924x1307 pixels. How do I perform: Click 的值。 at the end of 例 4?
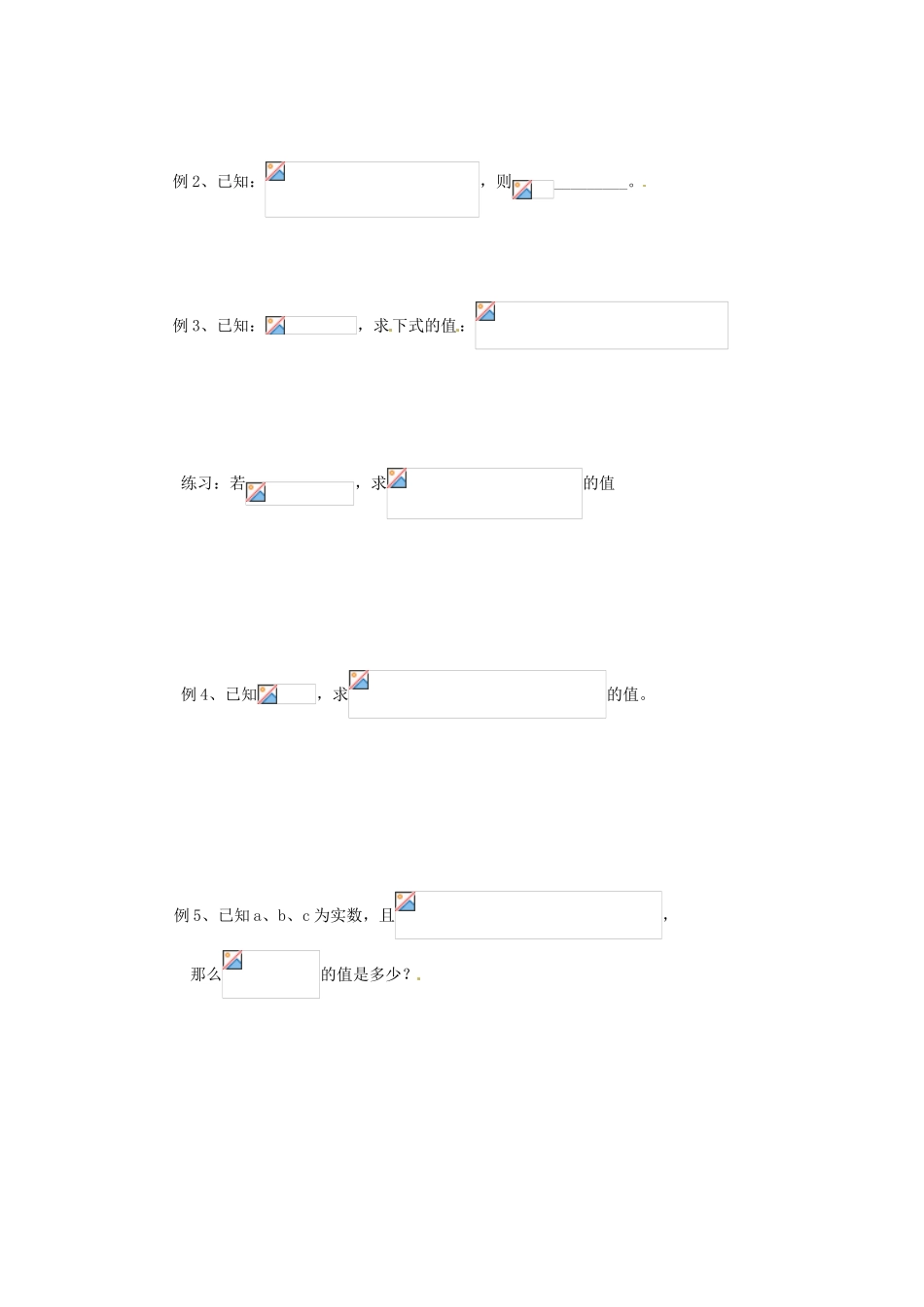[626, 694]
